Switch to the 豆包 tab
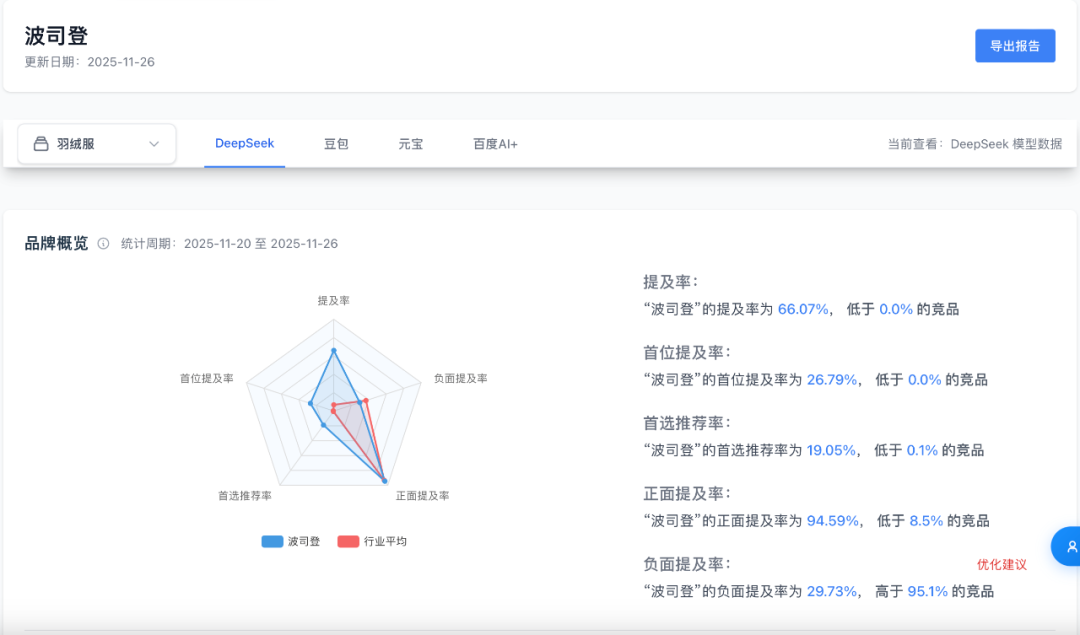Viewport: 1080px width, 635px height. (336, 144)
